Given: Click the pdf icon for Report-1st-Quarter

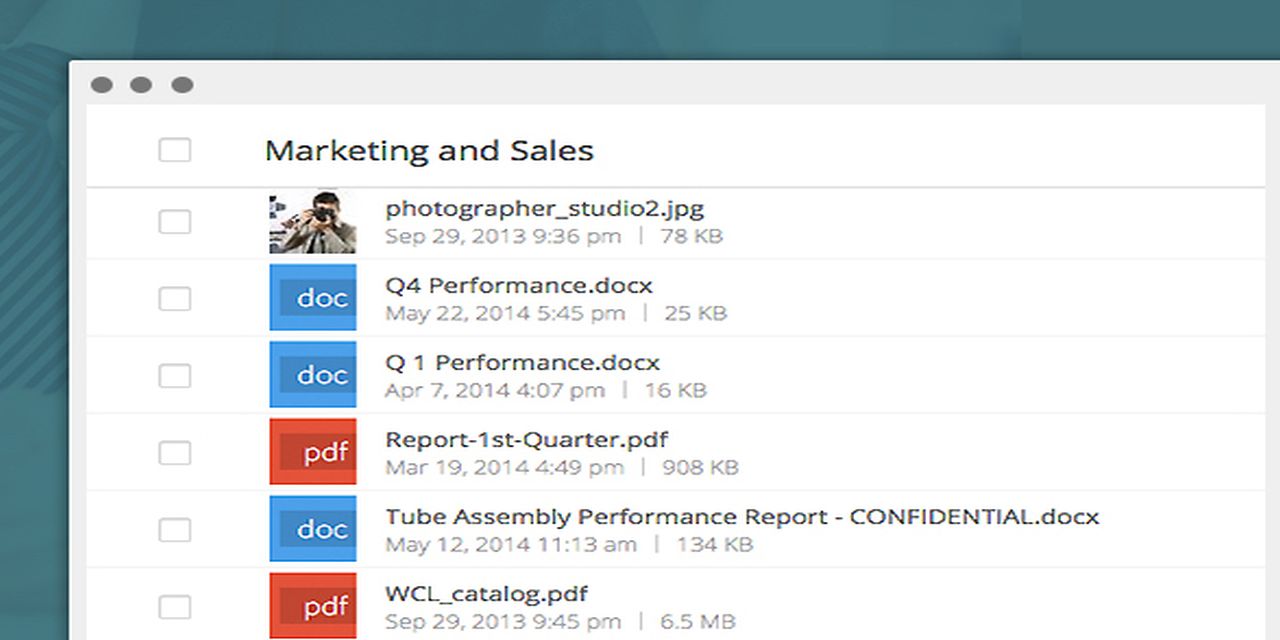Looking at the screenshot, I should [x=312, y=452].
